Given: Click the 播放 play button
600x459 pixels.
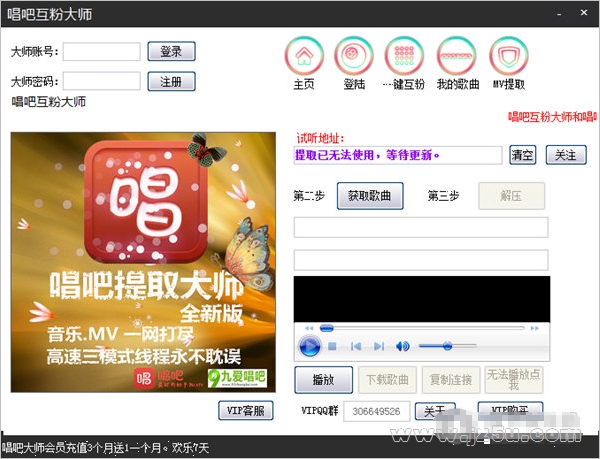Looking at the screenshot, I should [324, 380].
